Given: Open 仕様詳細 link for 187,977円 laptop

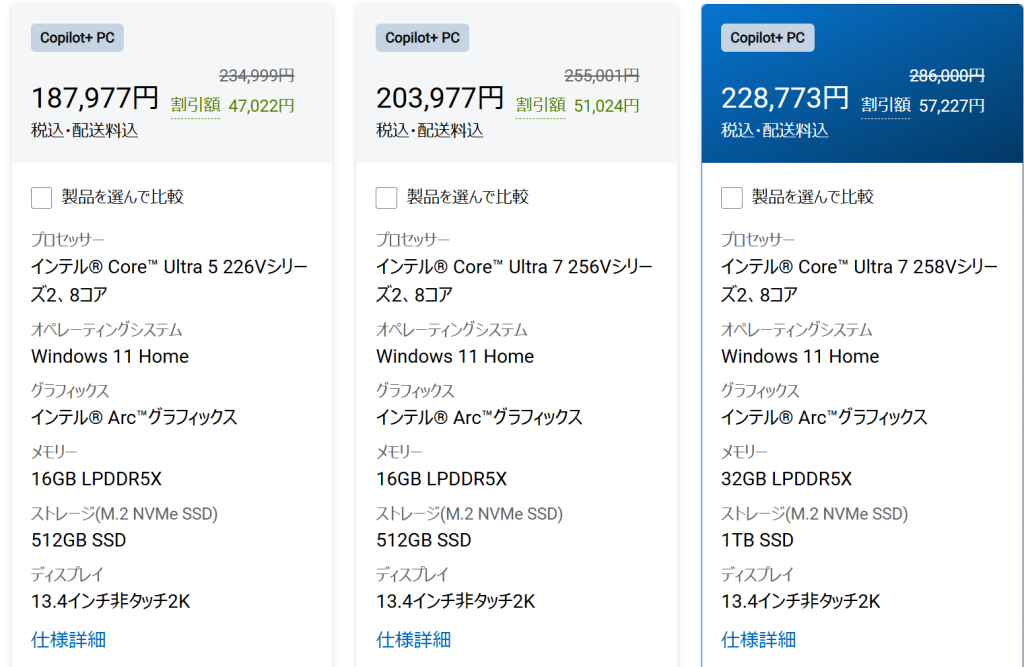Looking at the screenshot, I should (x=69, y=639).
